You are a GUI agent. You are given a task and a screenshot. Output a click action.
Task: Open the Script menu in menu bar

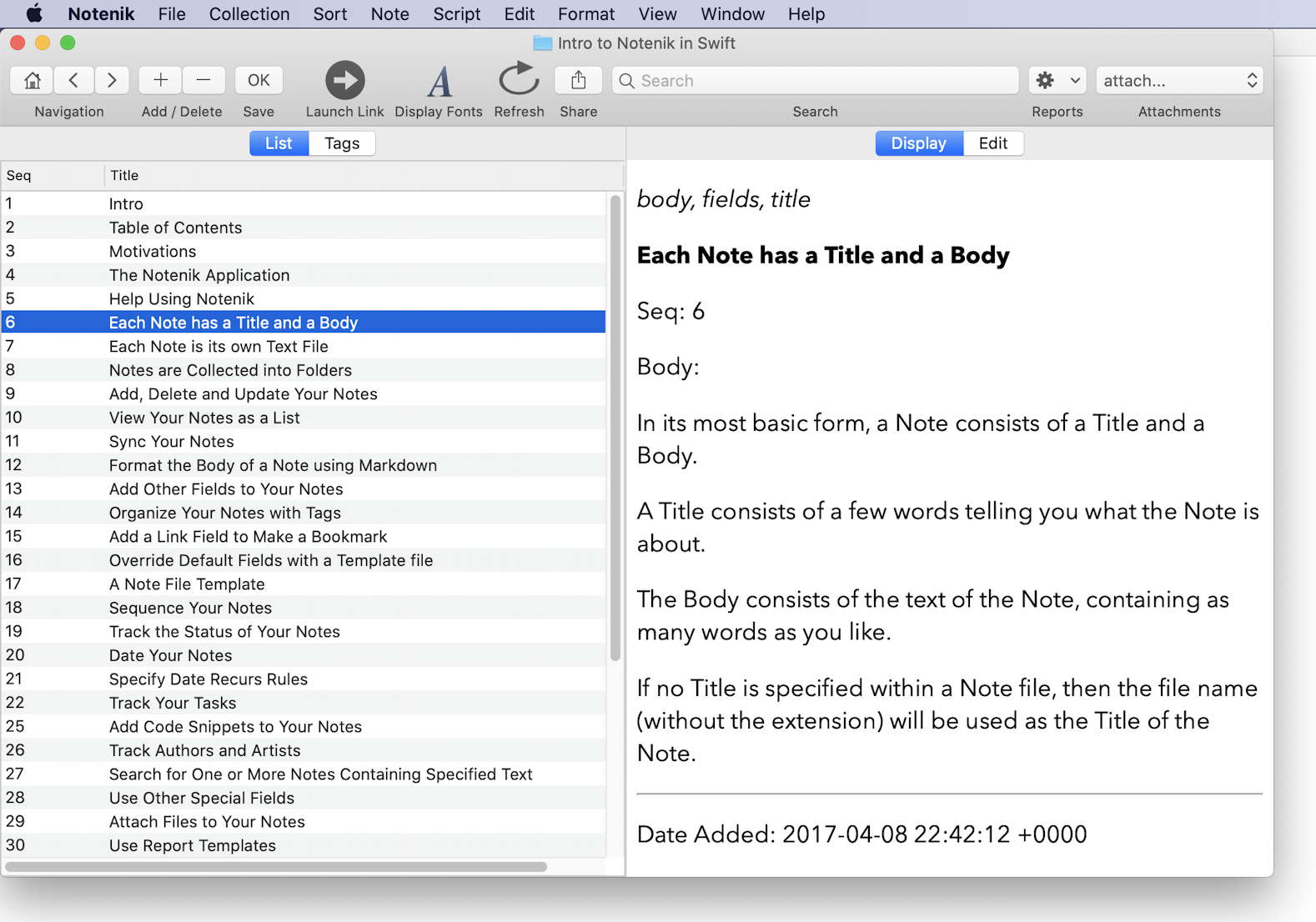[457, 14]
